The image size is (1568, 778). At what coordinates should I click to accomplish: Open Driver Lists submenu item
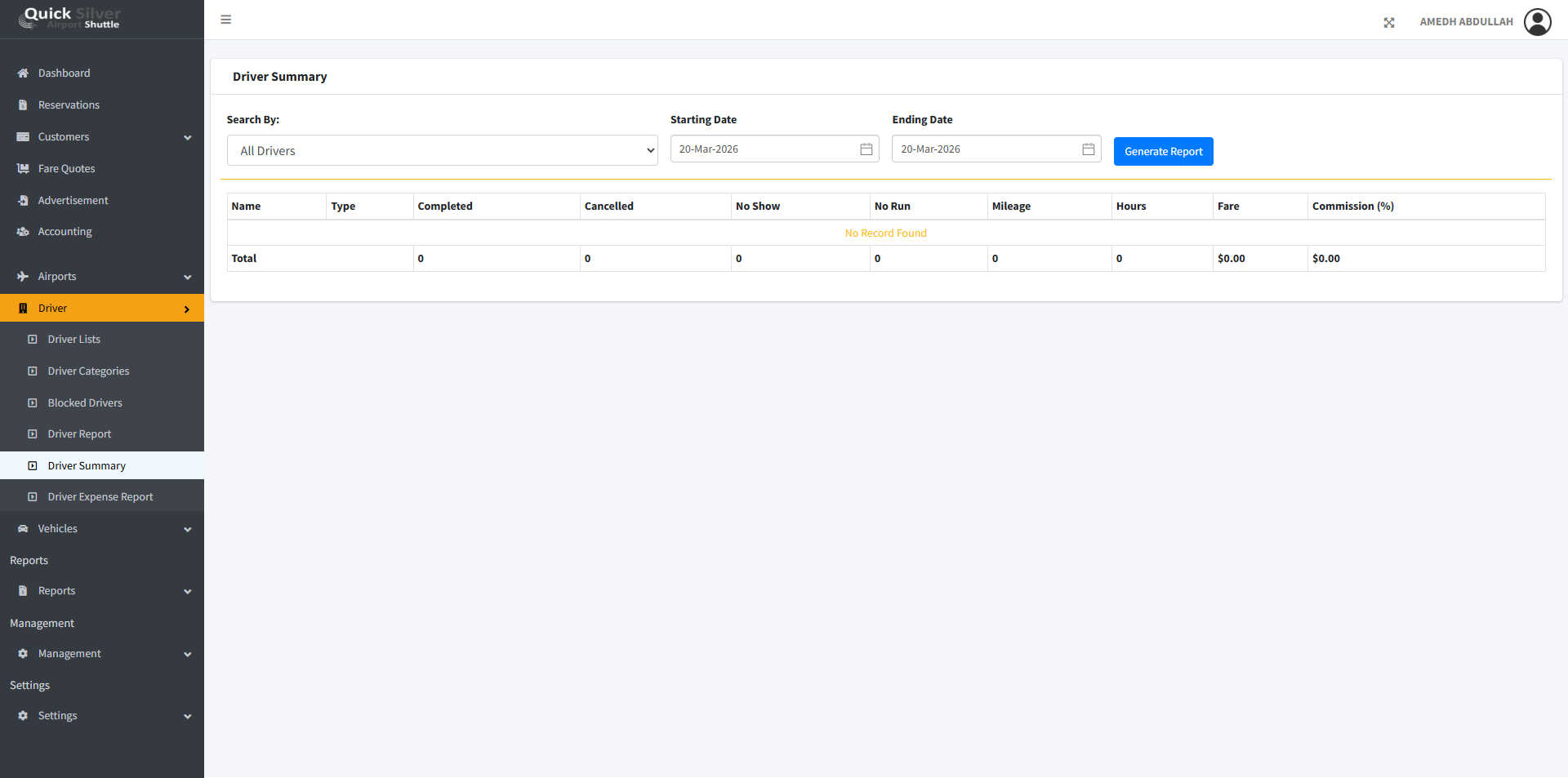(x=74, y=340)
